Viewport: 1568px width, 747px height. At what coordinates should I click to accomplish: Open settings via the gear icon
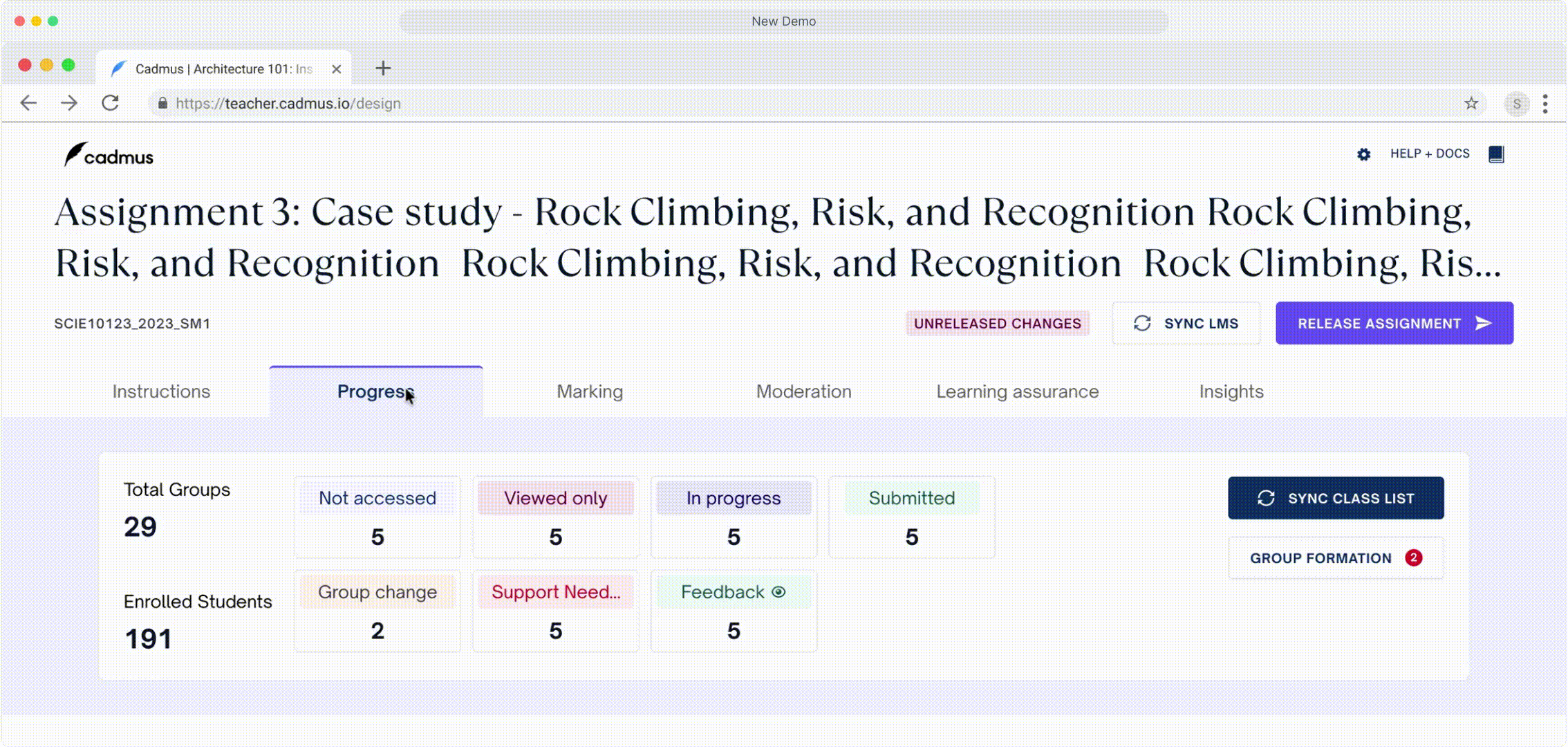[1363, 154]
